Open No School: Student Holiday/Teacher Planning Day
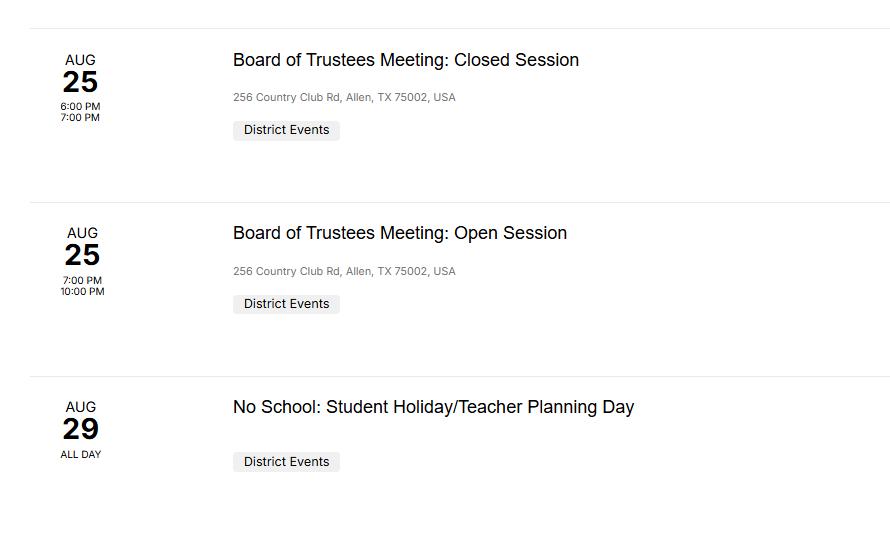 (433, 407)
